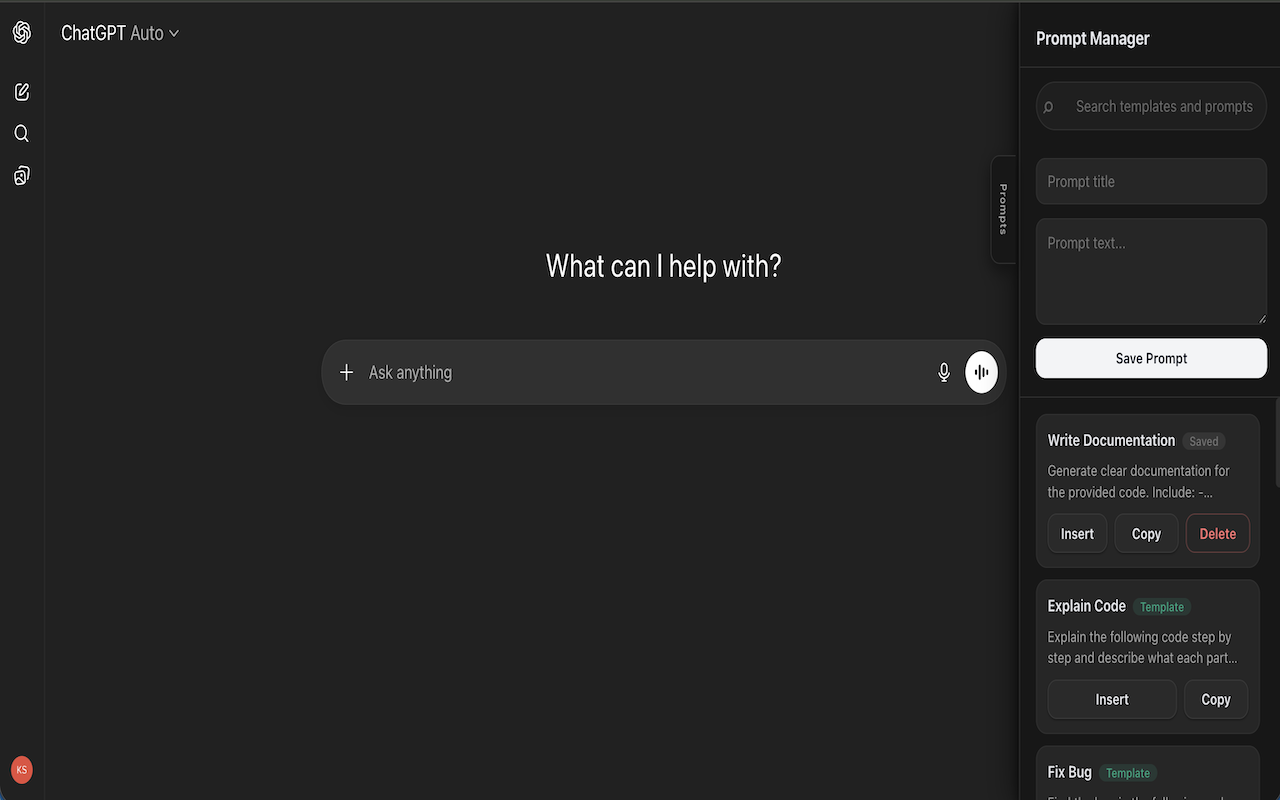
Task: Open the library icon in the sidebar
Action: [x=21, y=175]
